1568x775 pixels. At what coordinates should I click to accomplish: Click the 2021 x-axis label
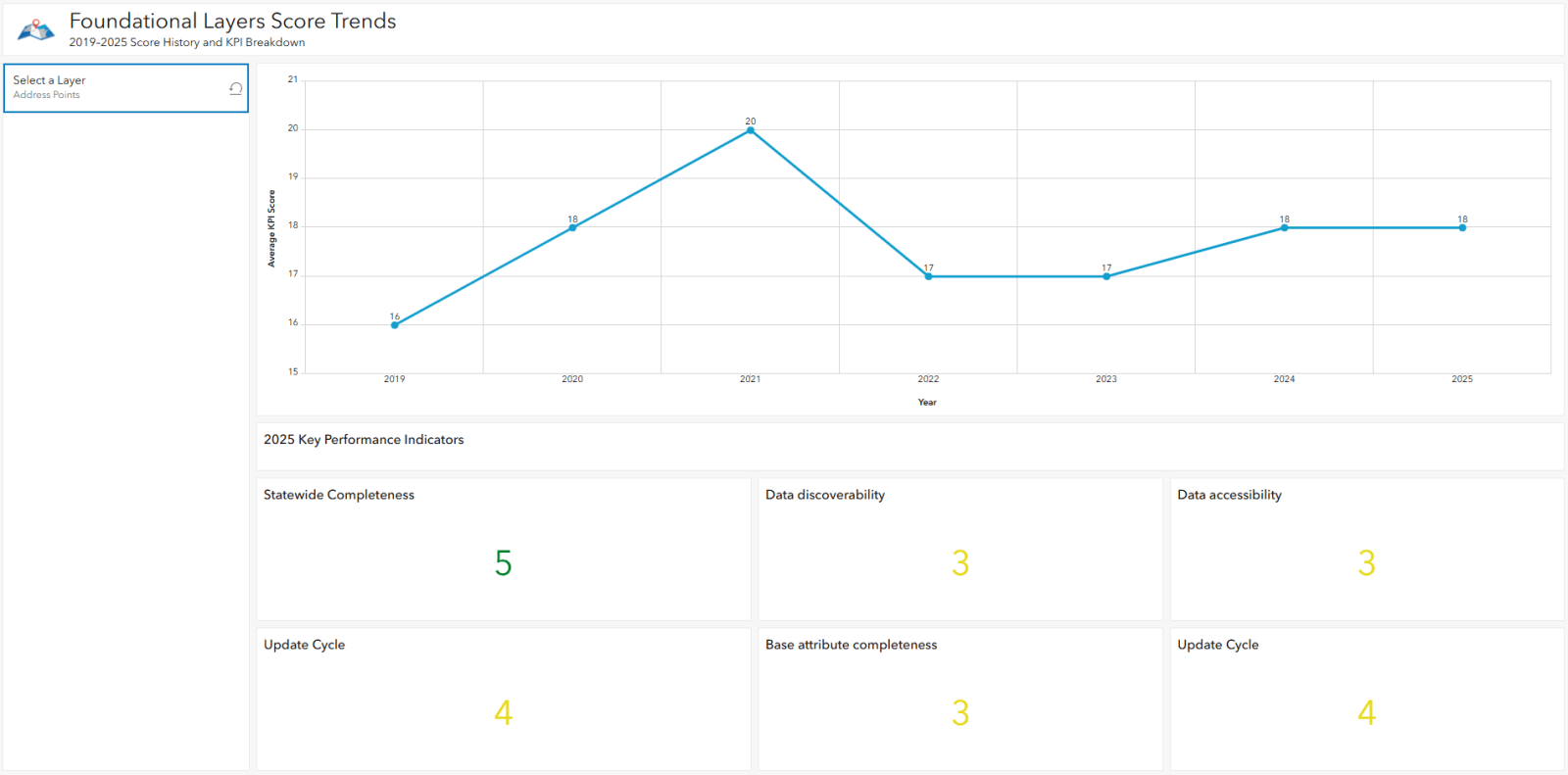(751, 379)
